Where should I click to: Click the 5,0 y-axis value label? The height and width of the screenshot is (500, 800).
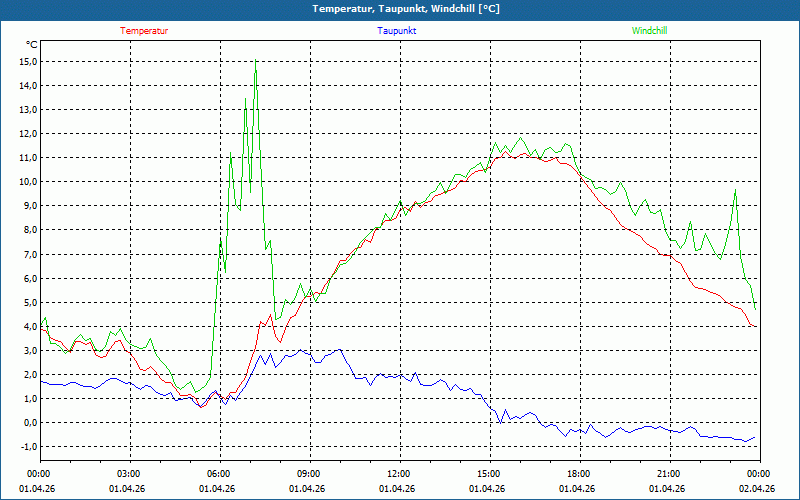click(30, 302)
